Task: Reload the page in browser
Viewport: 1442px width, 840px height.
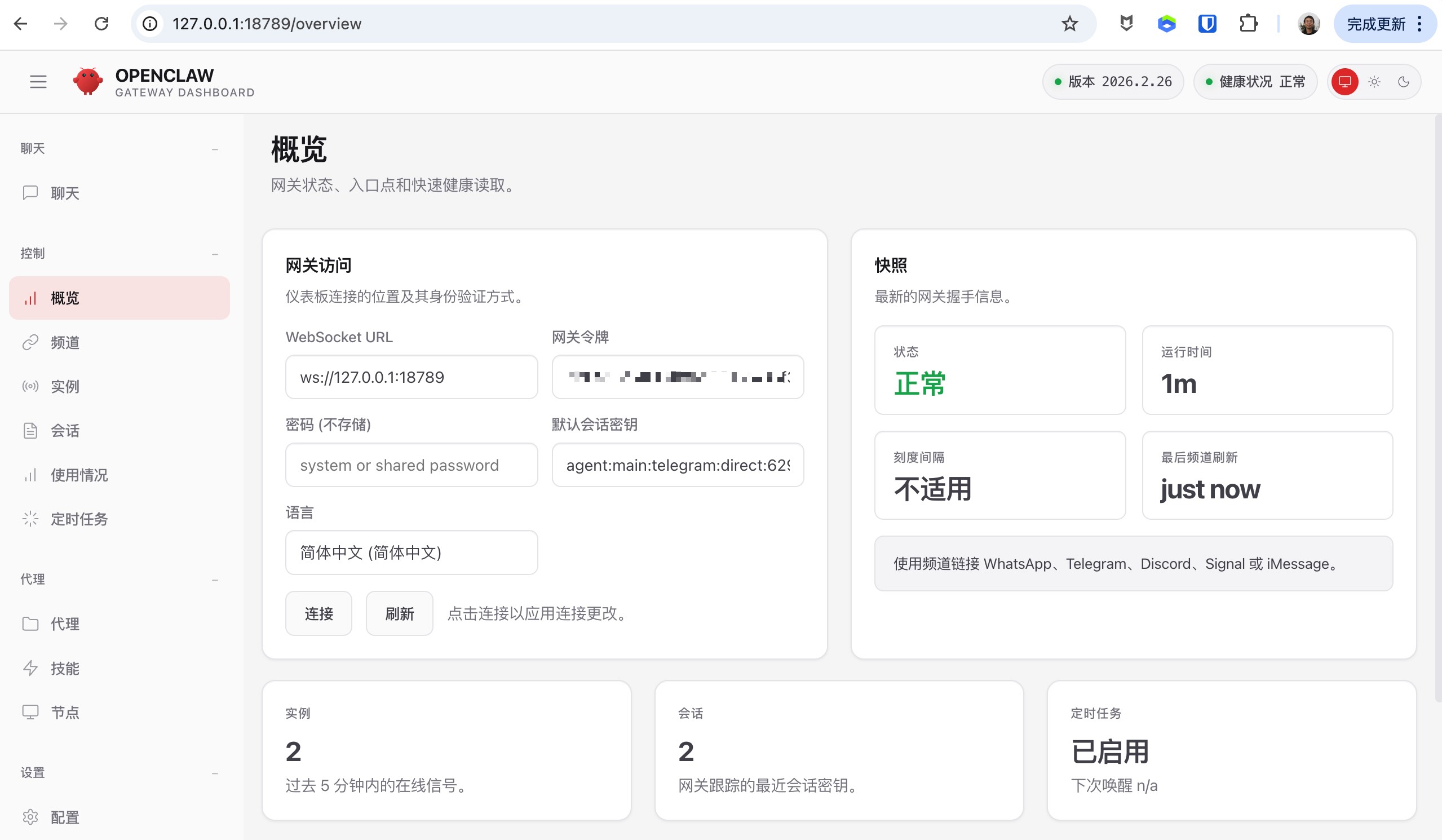Action: pyautogui.click(x=101, y=24)
